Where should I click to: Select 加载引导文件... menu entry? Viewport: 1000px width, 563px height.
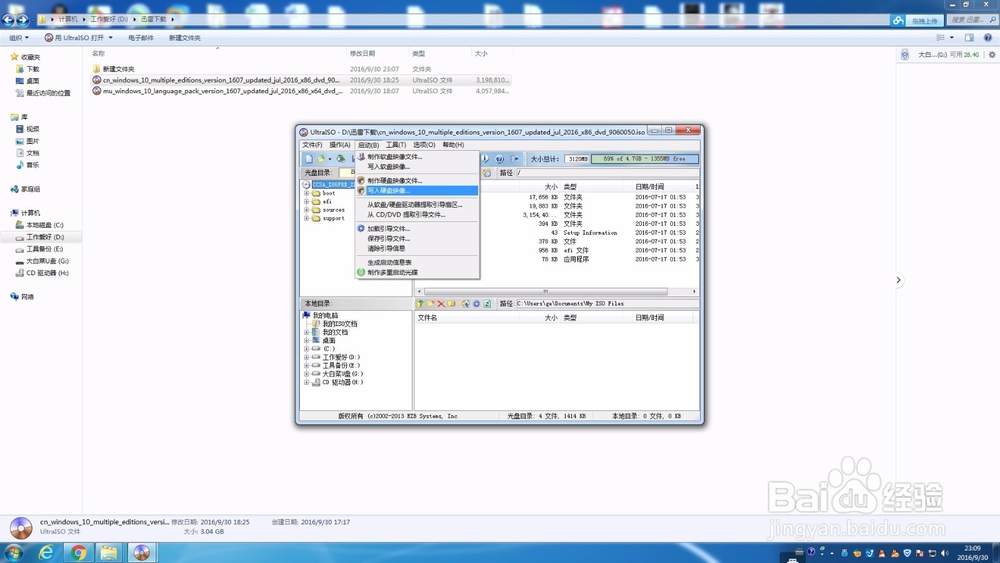tap(417, 228)
